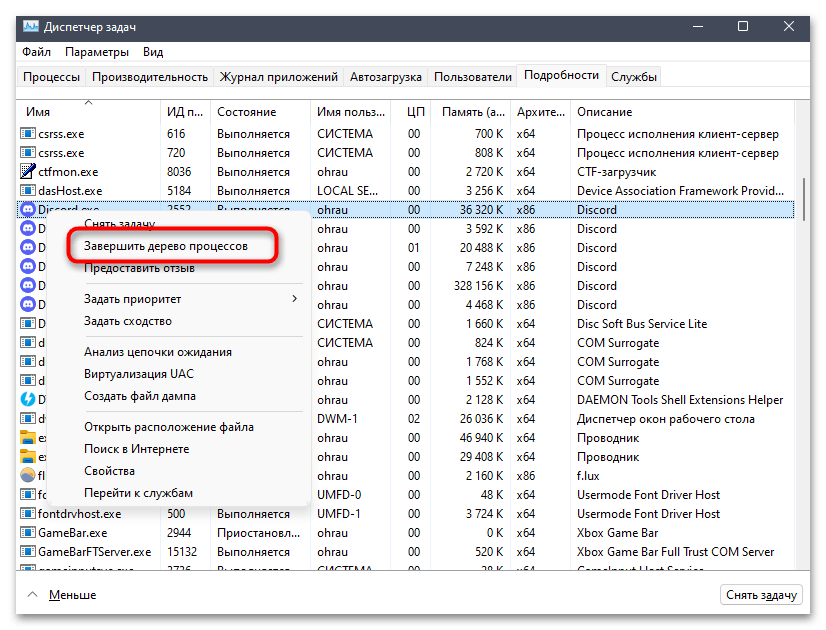Image resolution: width=826 pixels, height=630 pixels.
Task: Click the Discord icon in the 328 156 K row
Action: [x=27, y=286]
